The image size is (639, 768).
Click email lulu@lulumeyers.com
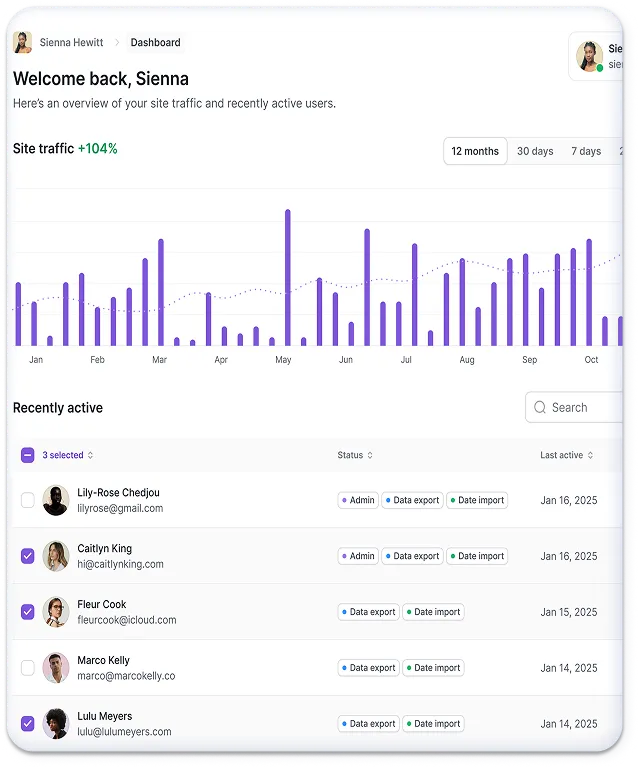(124, 732)
